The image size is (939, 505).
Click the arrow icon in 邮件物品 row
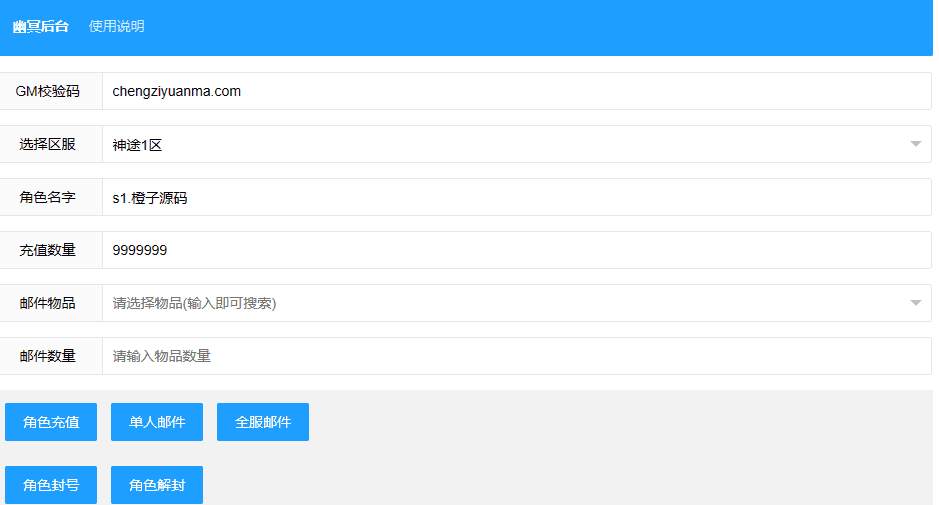click(915, 303)
